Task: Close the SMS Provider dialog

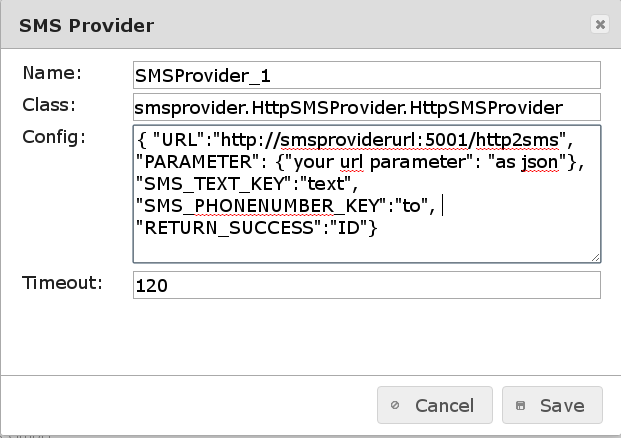Action: pyautogui.click(x=599, y=25)
